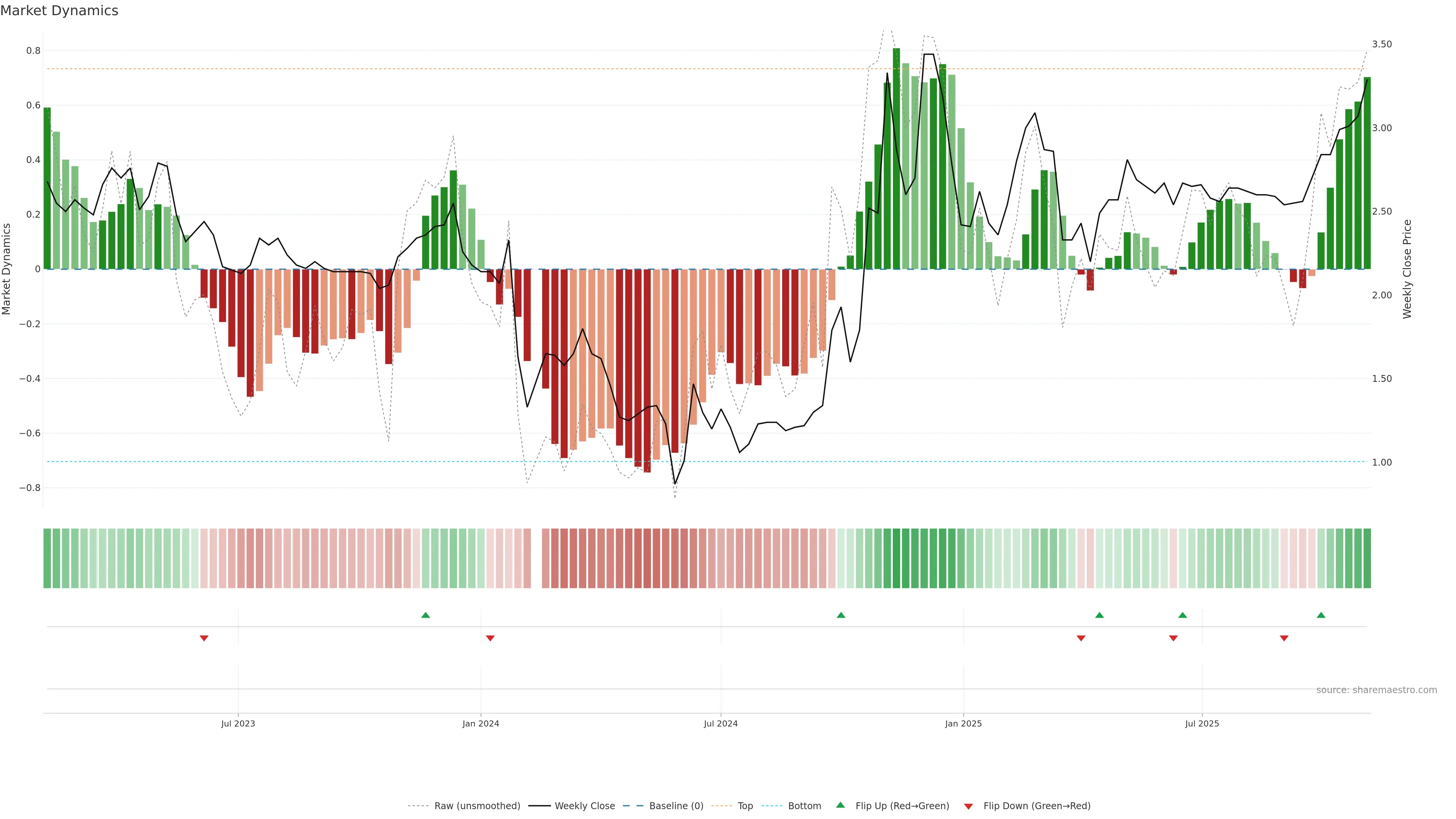Click the first green flip-up marker before Jan 2024
Image resolution: width=1456 pixels, height=819 pixels.
[x=425, y=615]
